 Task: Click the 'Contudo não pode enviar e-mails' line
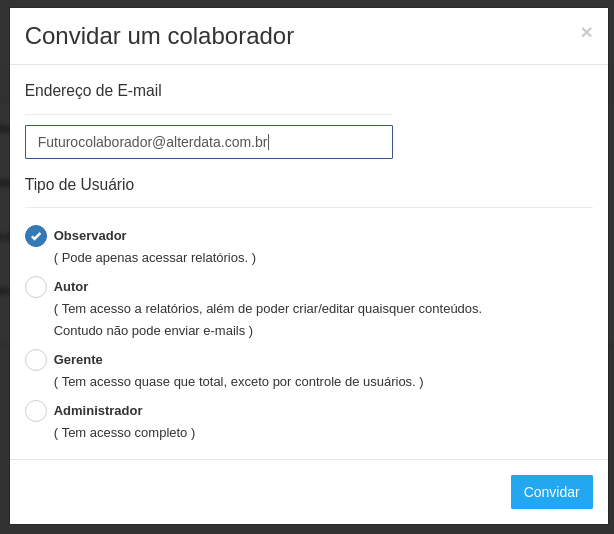pos(153,331)
